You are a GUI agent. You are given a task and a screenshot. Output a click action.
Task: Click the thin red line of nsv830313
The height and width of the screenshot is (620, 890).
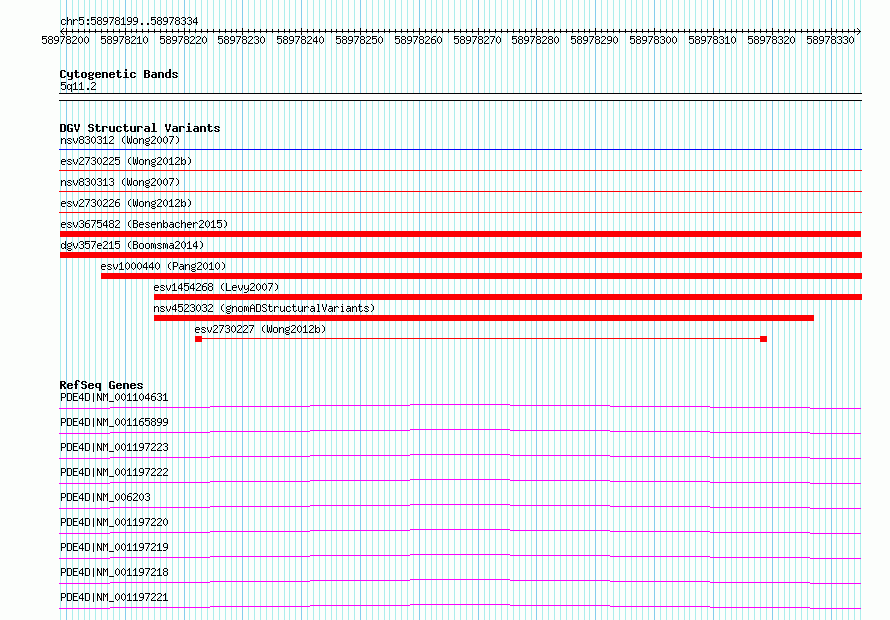[x=461, y=191]
